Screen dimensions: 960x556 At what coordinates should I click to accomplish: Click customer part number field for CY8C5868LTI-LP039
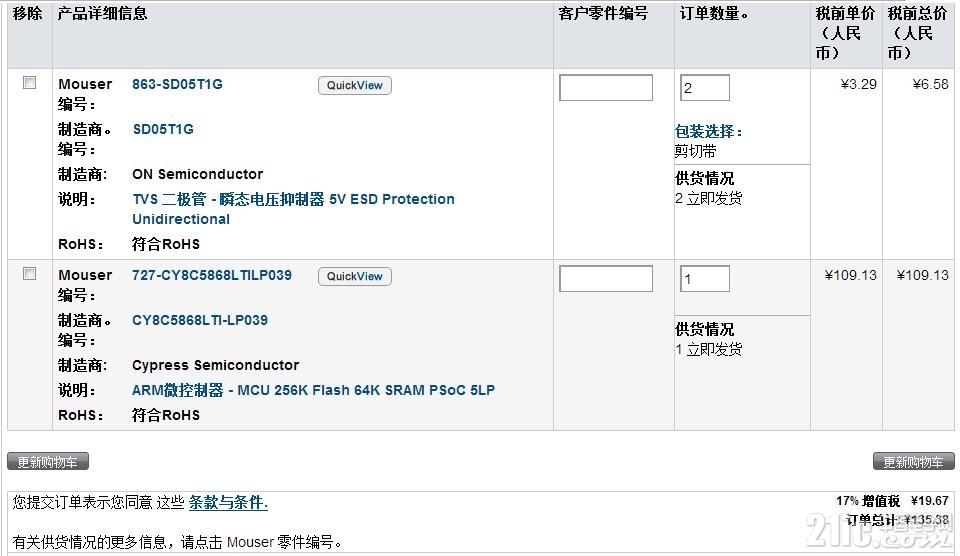click(x=606, y=279)
